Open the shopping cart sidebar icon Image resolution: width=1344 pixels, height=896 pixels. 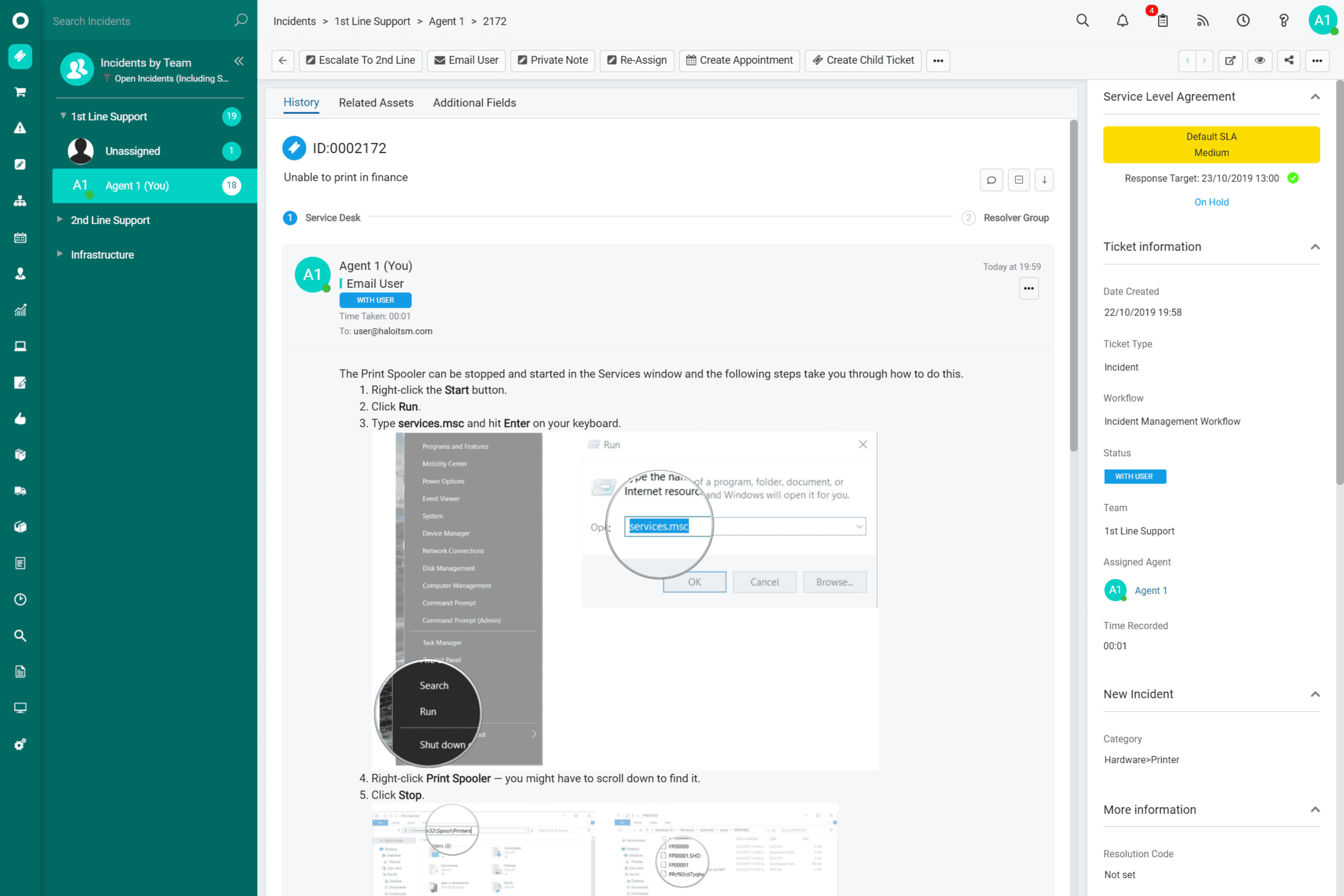click(x=20, y=92)
